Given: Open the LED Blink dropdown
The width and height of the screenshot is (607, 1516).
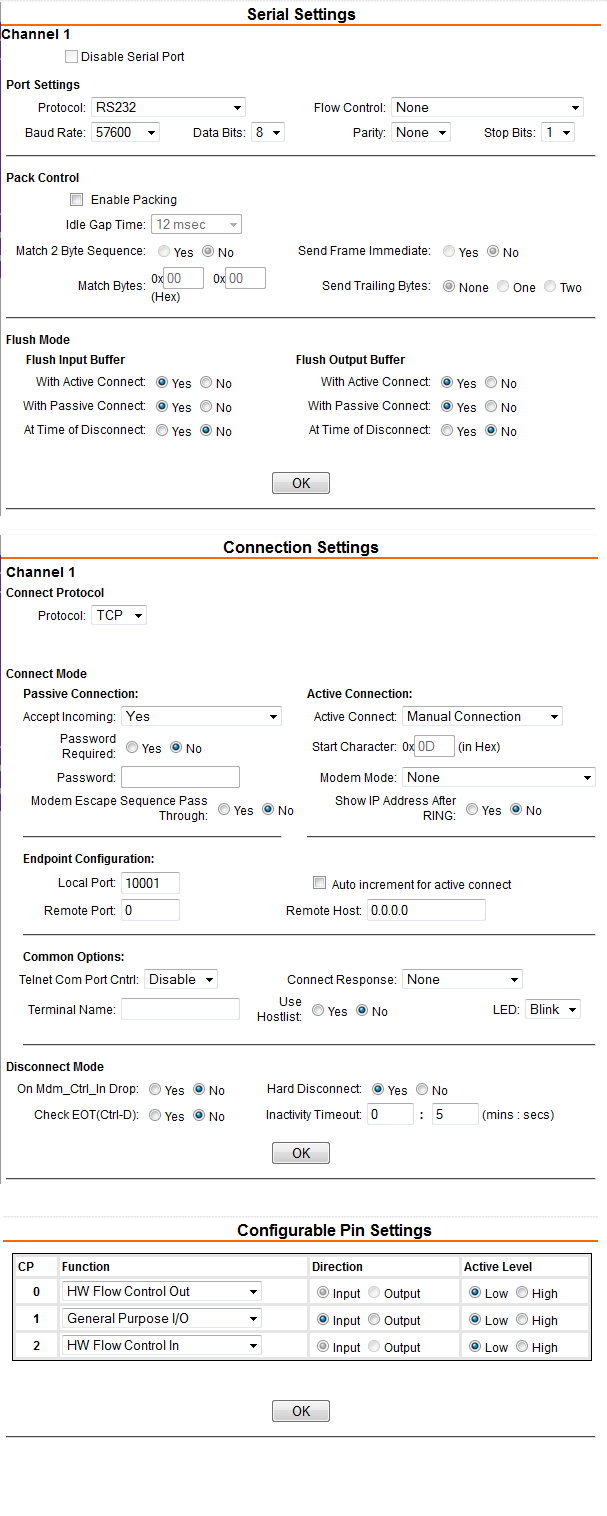Looking at the screenshot, I should click(x=552, y=1010).
